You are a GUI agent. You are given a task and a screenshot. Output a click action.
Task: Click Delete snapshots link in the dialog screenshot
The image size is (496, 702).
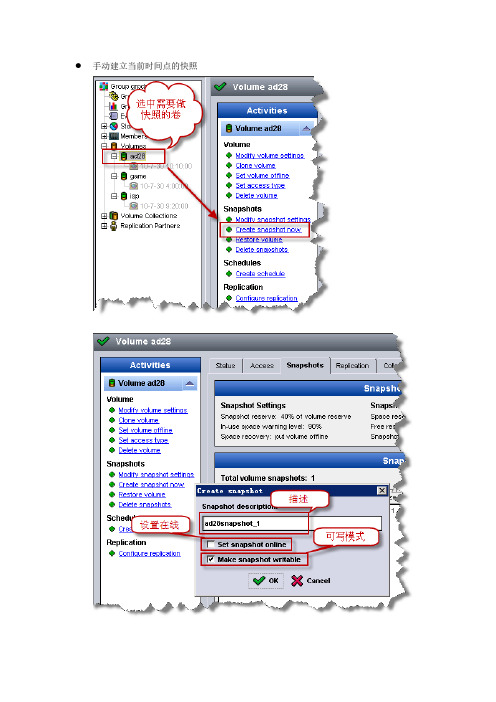tap(145, 505)
